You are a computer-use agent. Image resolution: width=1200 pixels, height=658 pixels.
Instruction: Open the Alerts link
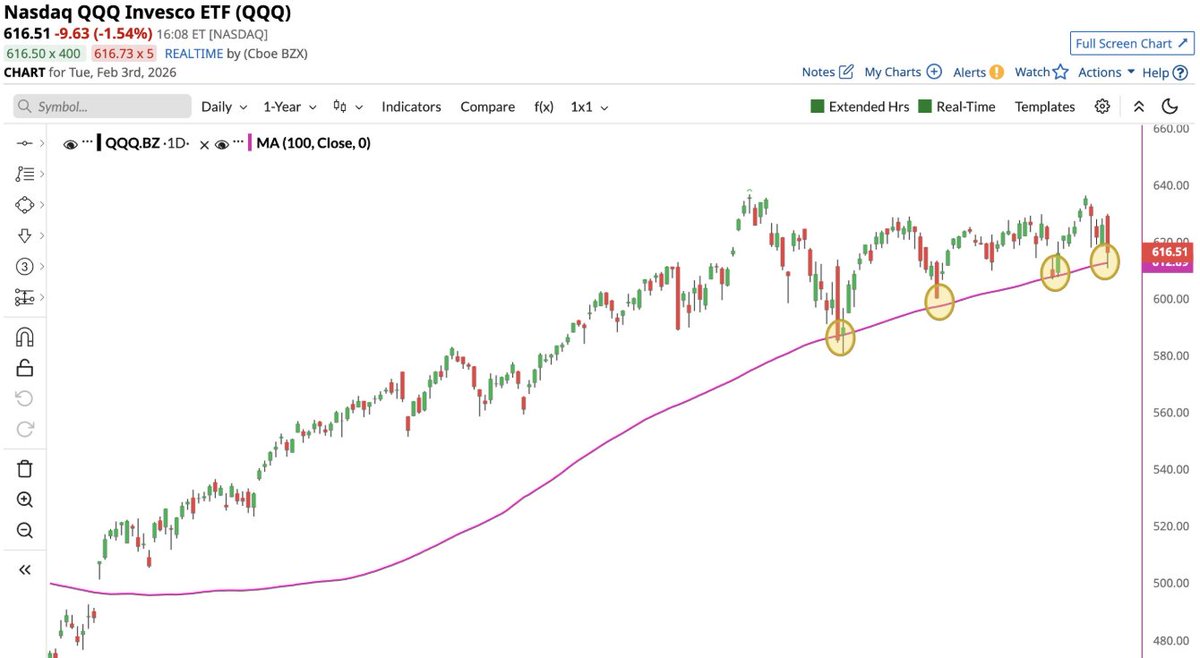(x=969, y=72)
